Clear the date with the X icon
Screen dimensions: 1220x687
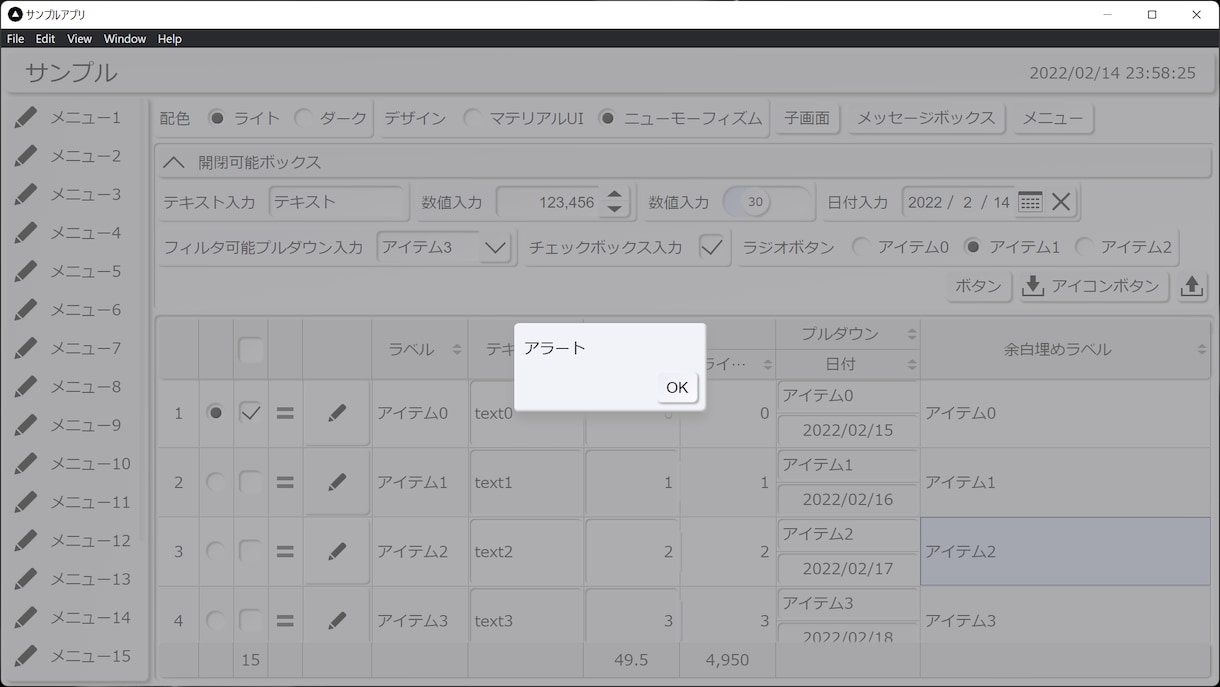click(x=1061, y=202)
